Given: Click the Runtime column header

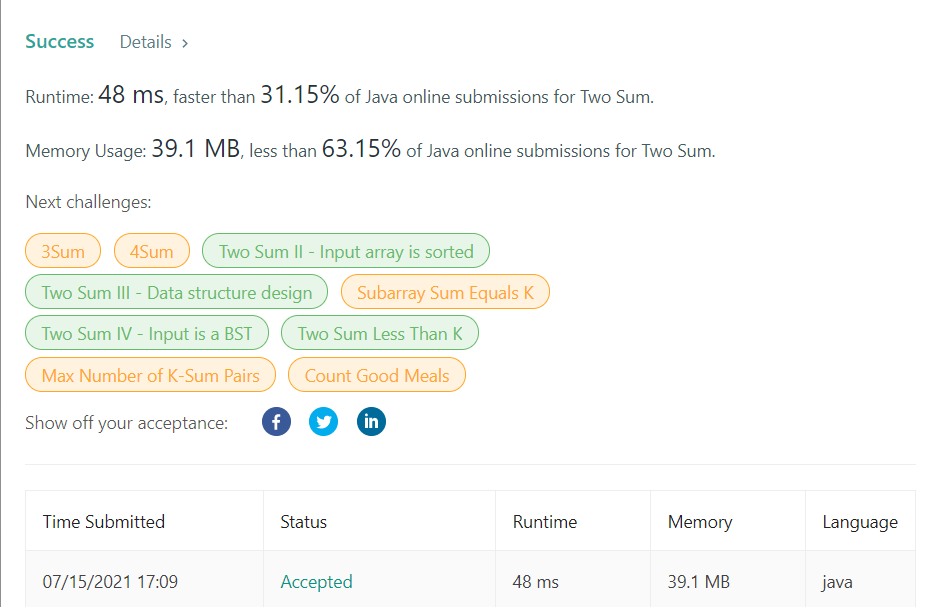Looking at the screenshot, I should [x=545, y=522].
